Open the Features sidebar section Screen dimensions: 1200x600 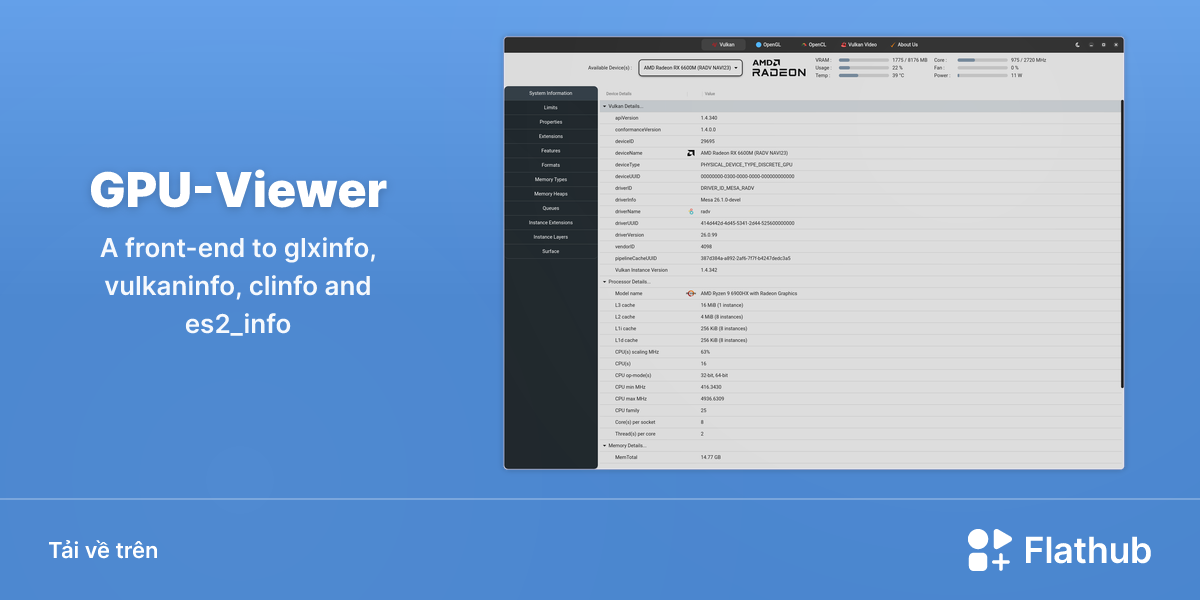(551, 150)
